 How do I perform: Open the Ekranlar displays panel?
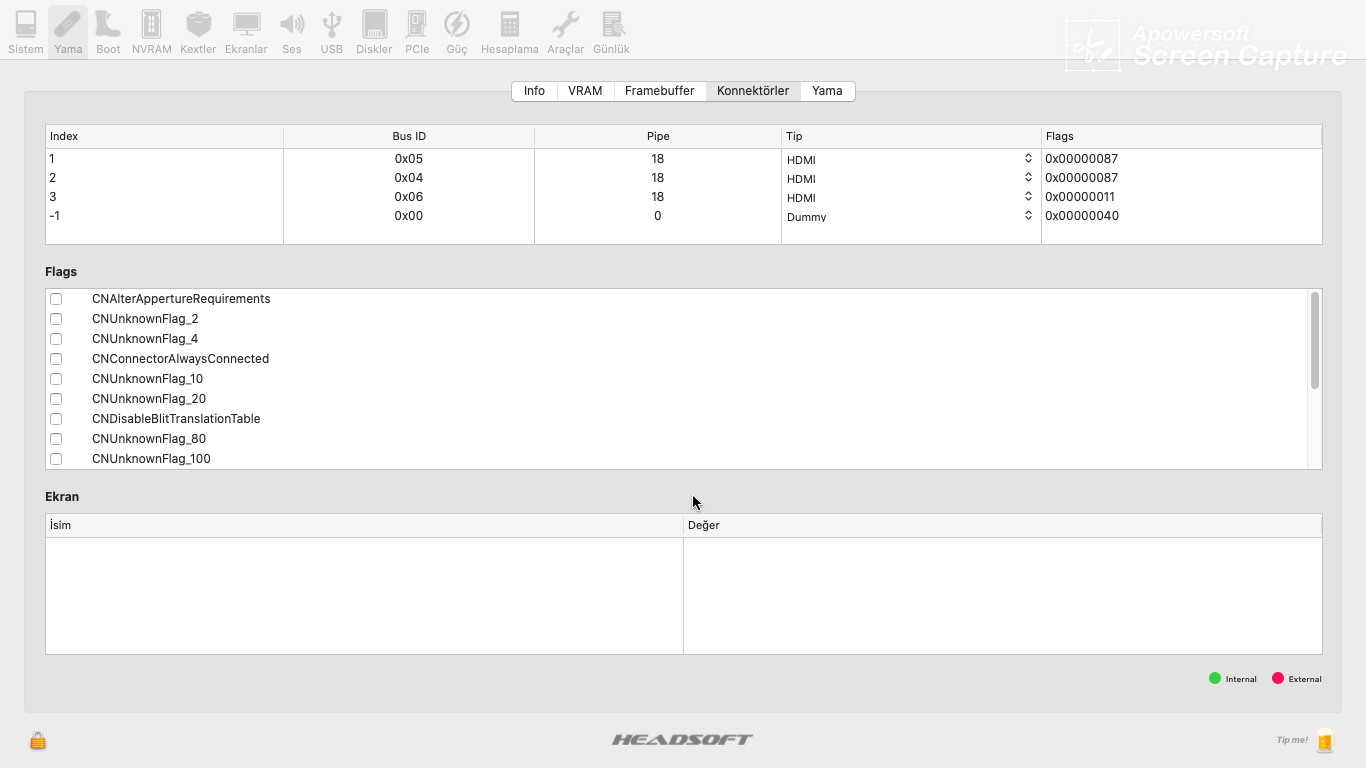(246, 30)
